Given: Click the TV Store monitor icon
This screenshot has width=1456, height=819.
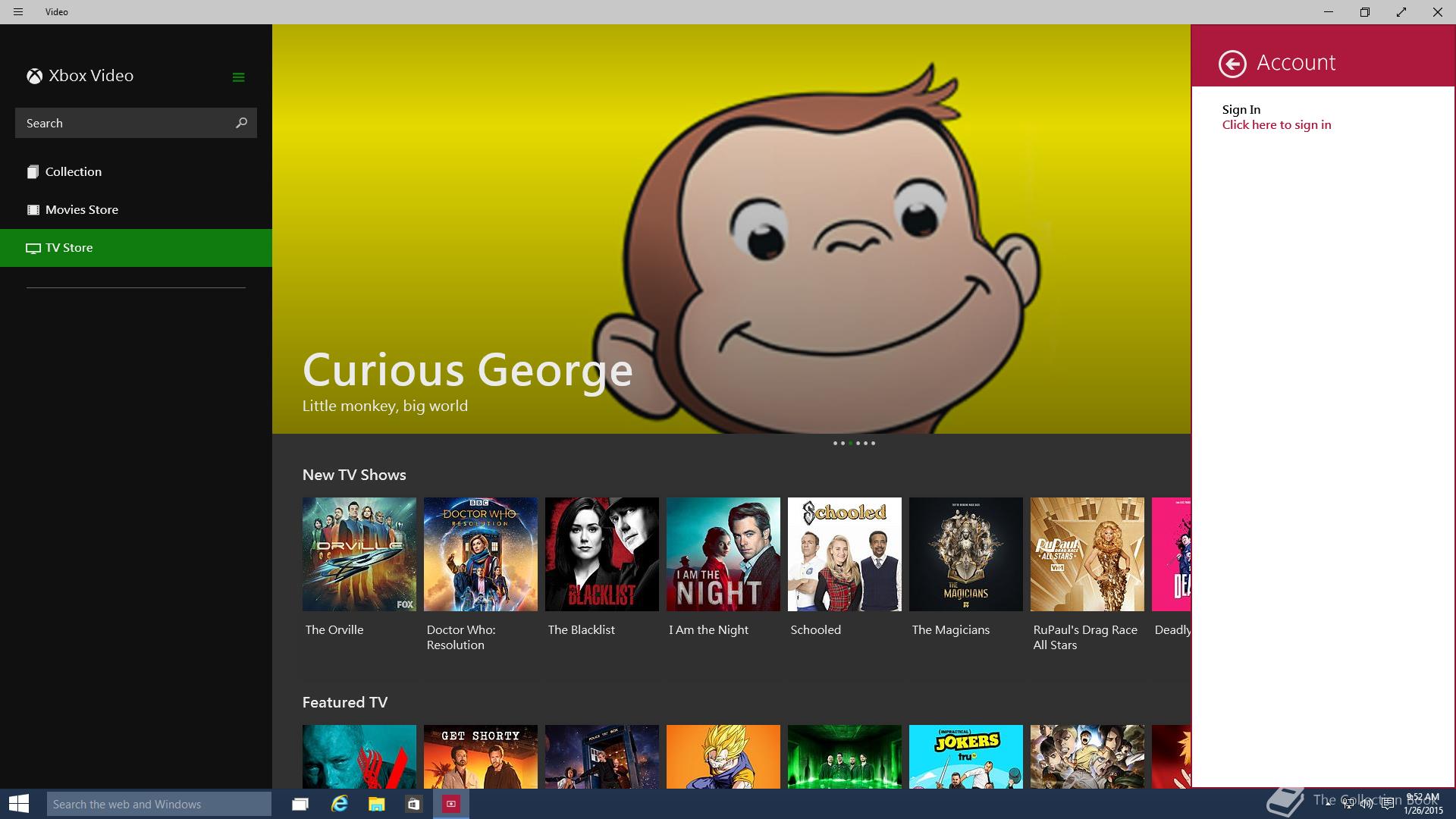Looking at the screenshot, I should tap(33, 248).
